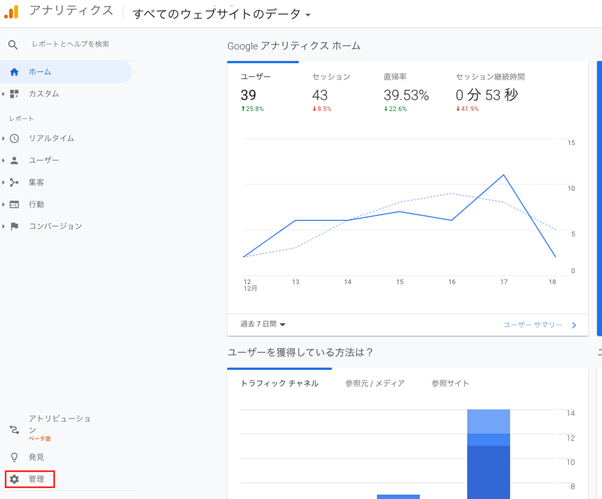Open the アトリビューション beta item
This screenshot has height=499, width=602.
(60, 428)
